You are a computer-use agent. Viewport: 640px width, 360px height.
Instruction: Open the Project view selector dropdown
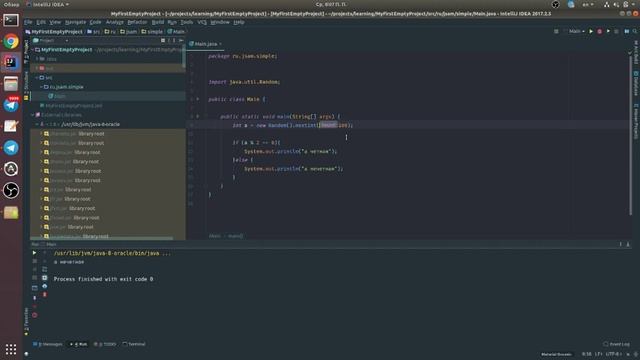[51, 40]
